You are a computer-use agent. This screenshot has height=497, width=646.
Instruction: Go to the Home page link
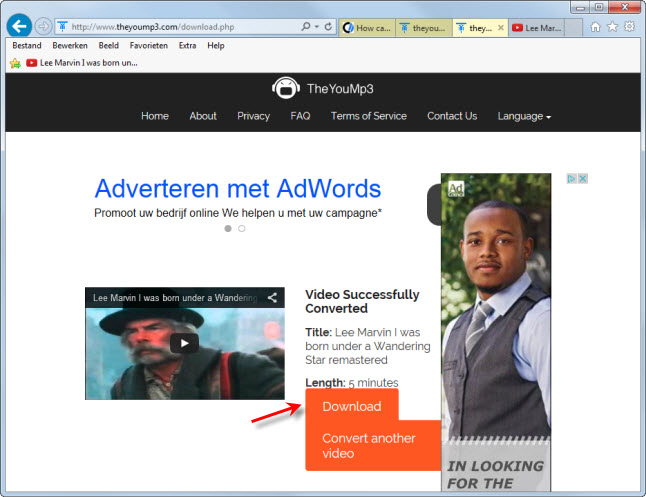155,116
